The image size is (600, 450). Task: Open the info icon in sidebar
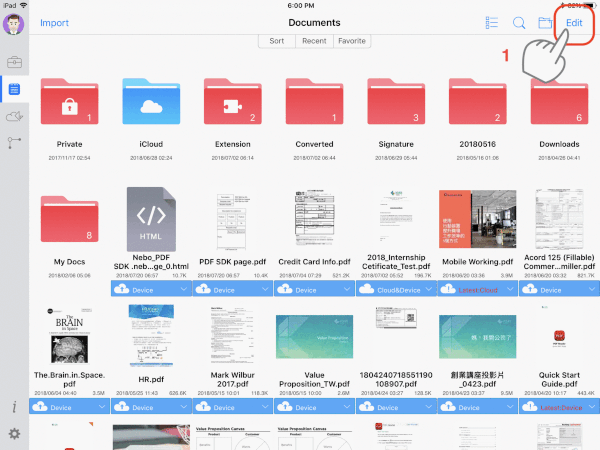14,407
